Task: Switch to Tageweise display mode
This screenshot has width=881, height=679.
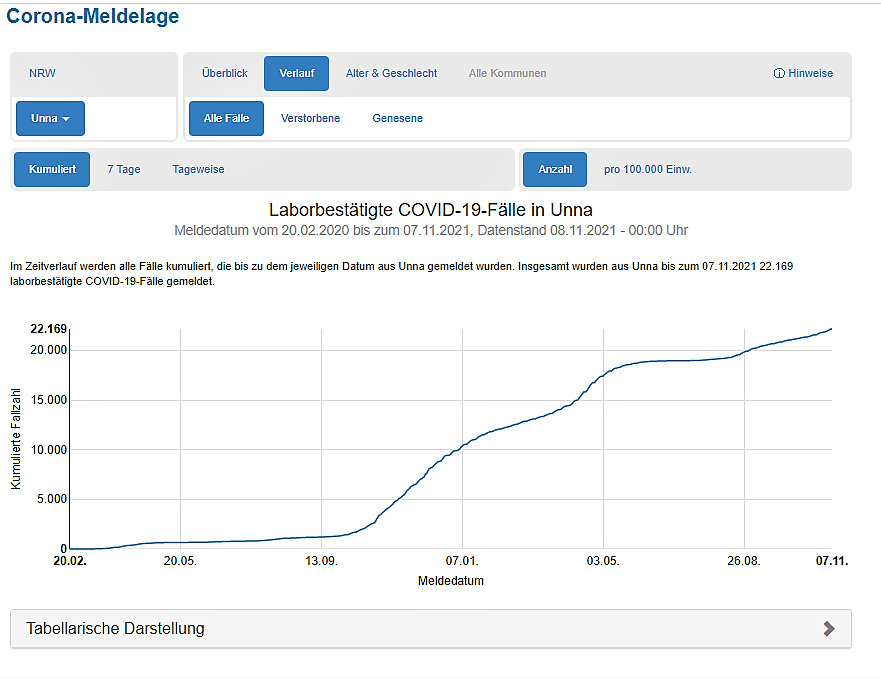Action: (198, 169)
